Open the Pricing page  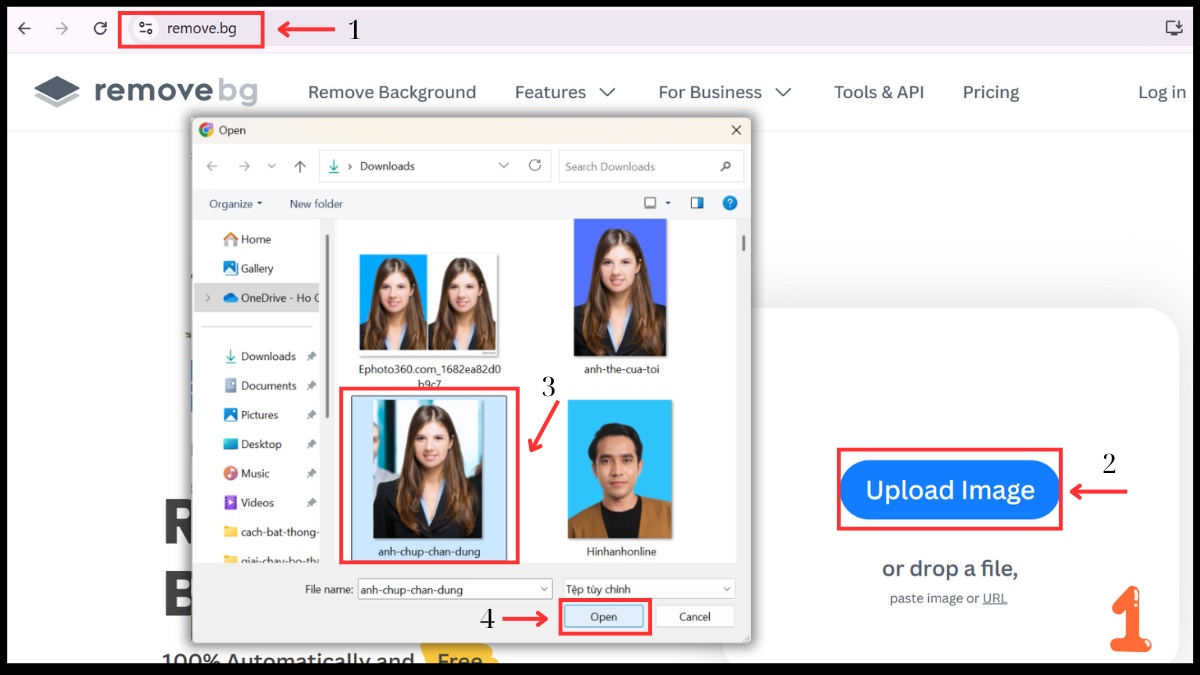point(990,92)
